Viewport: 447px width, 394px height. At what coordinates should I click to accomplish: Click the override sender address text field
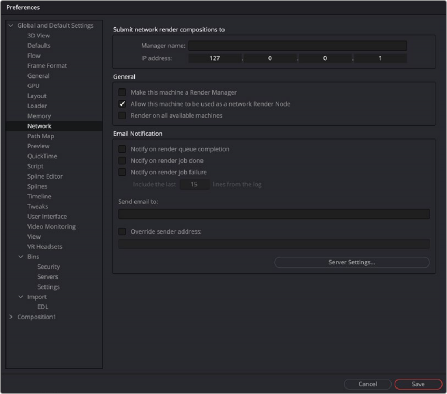[274, 244]
